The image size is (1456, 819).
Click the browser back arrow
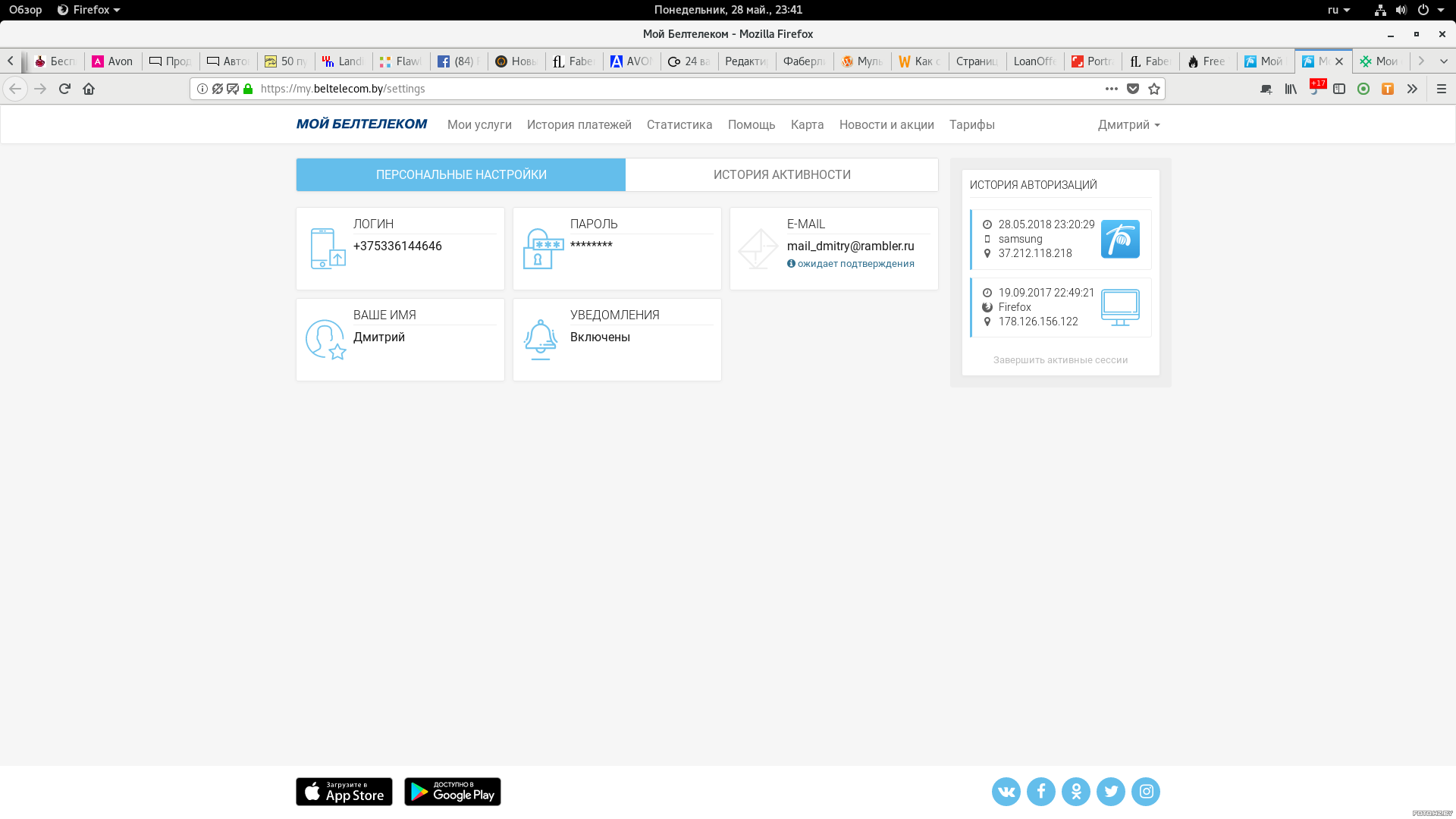tap(15, 89)
